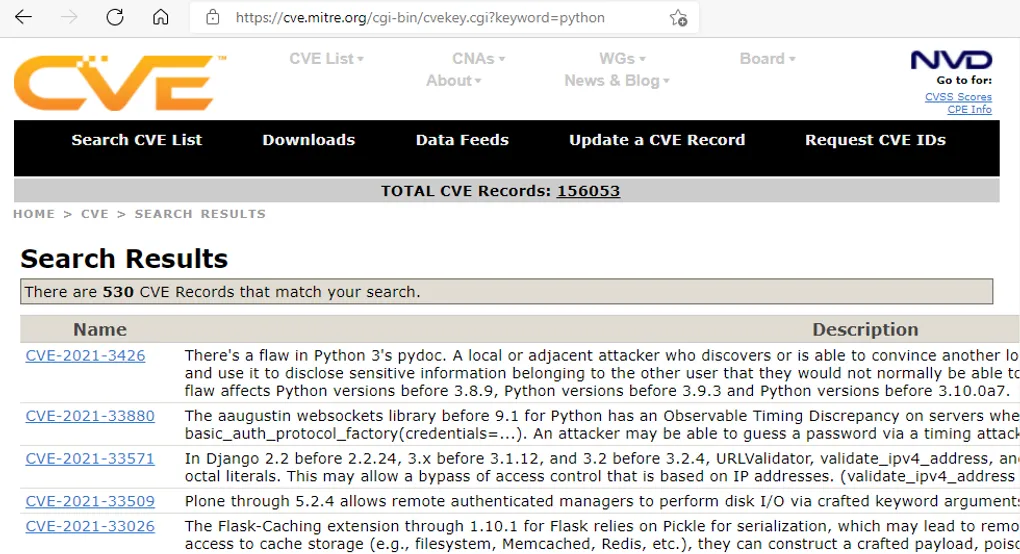Expand the CNAs dropdown menu
Viewport: 1020px width, 554px height.
[478, 59]
